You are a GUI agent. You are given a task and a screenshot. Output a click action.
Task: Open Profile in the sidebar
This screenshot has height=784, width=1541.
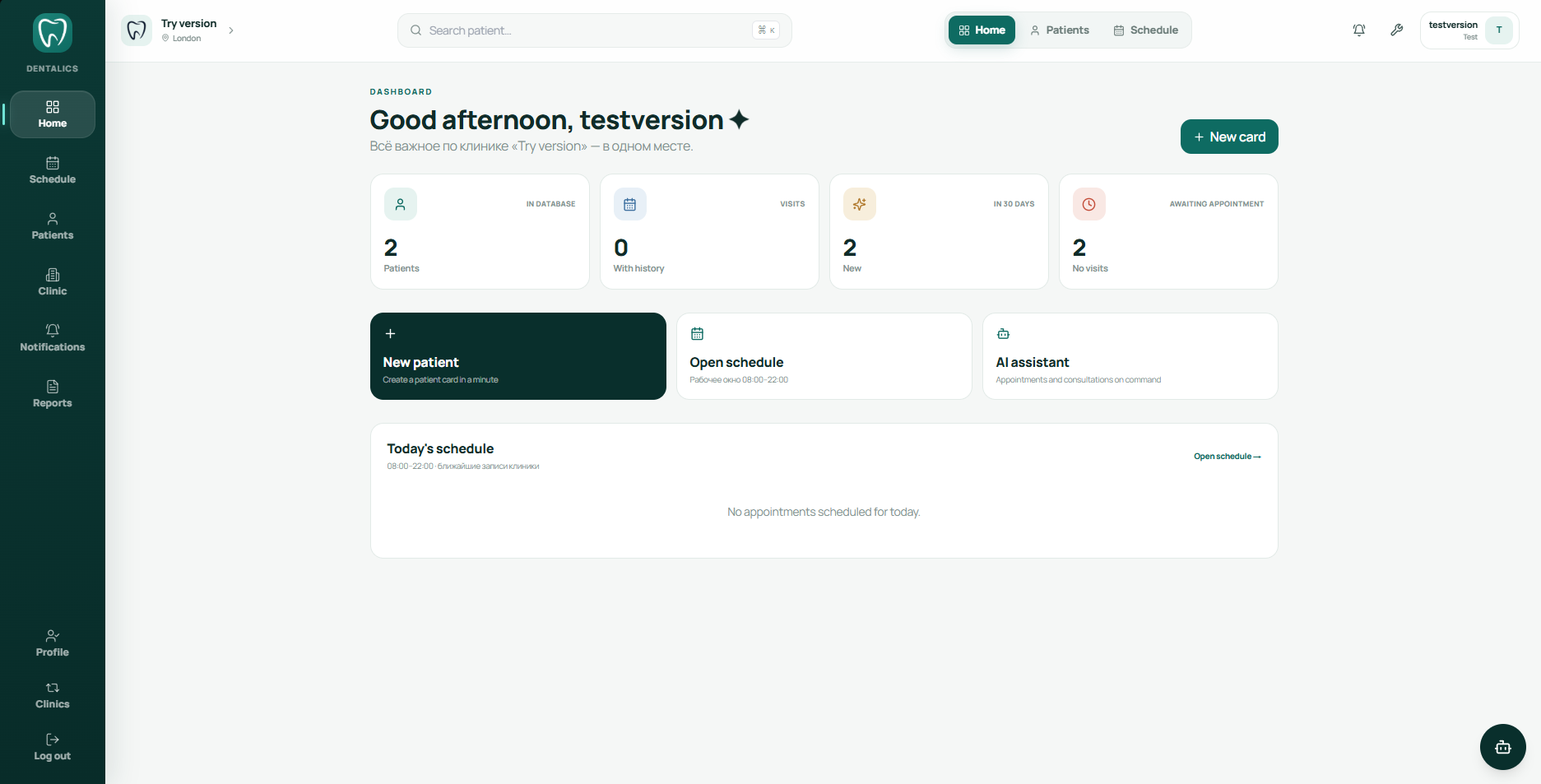(x=53, y=643)
